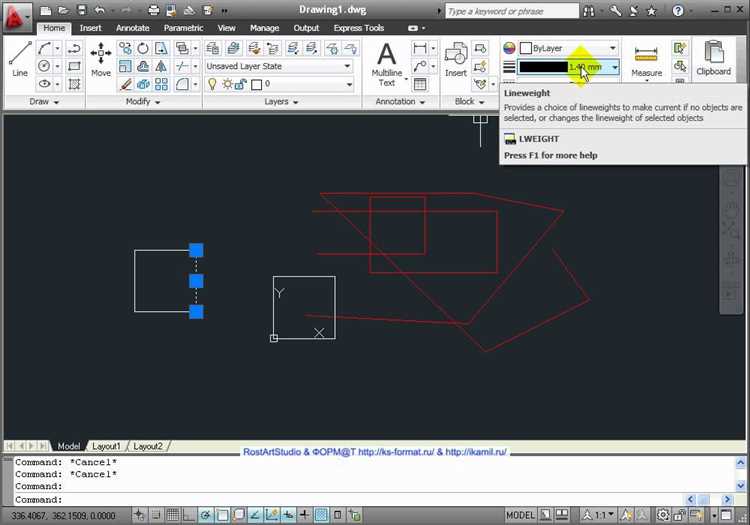Click the Object Color wheel icon
The height and width of the screenshot is (525, 750).
pyautogui.click(x=509, y=48)
